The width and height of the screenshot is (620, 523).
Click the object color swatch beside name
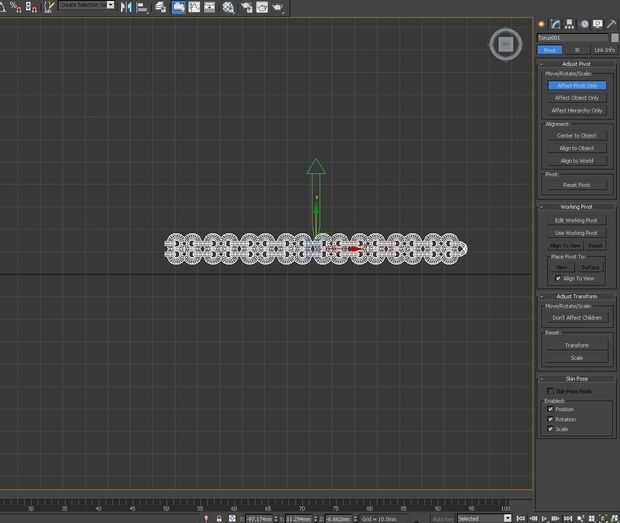coord(615,38)
